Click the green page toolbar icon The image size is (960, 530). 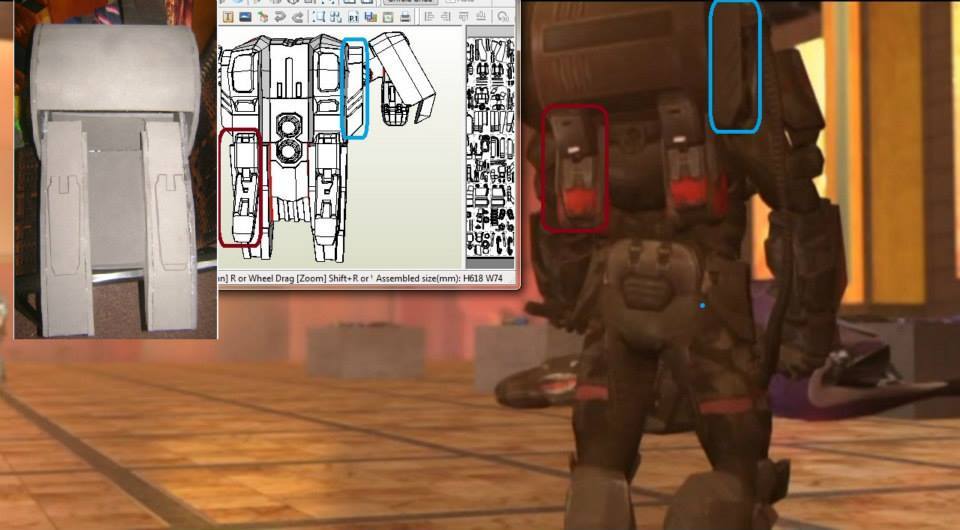coord(388,17)
